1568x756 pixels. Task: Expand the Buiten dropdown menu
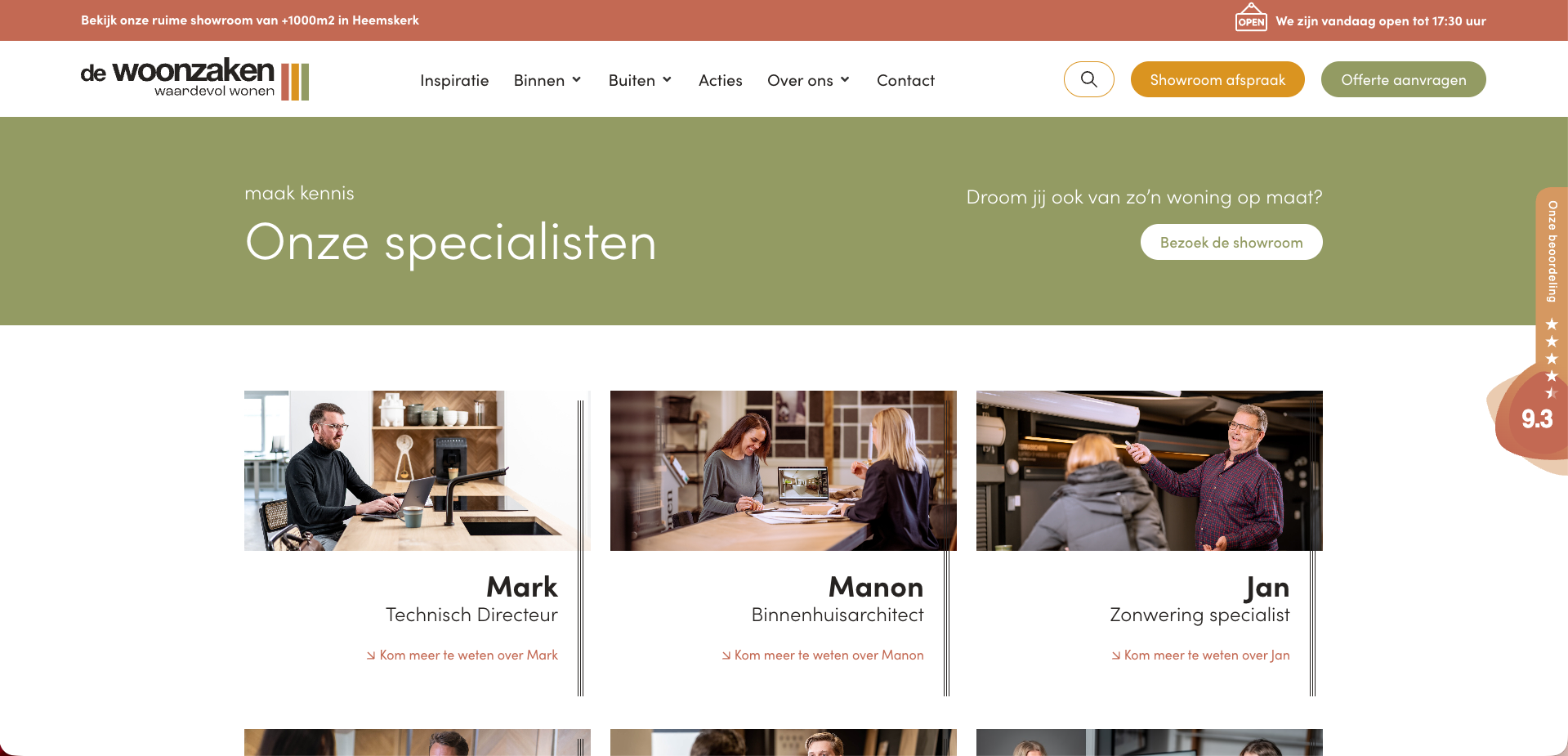pos(640,80)
